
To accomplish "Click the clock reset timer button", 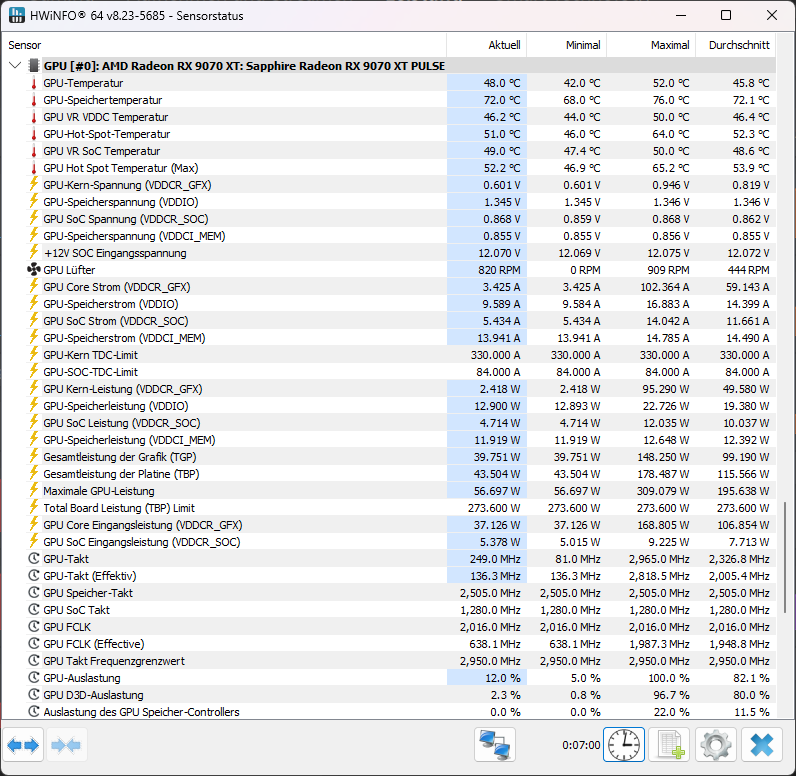I will click(x=624, y=745).
